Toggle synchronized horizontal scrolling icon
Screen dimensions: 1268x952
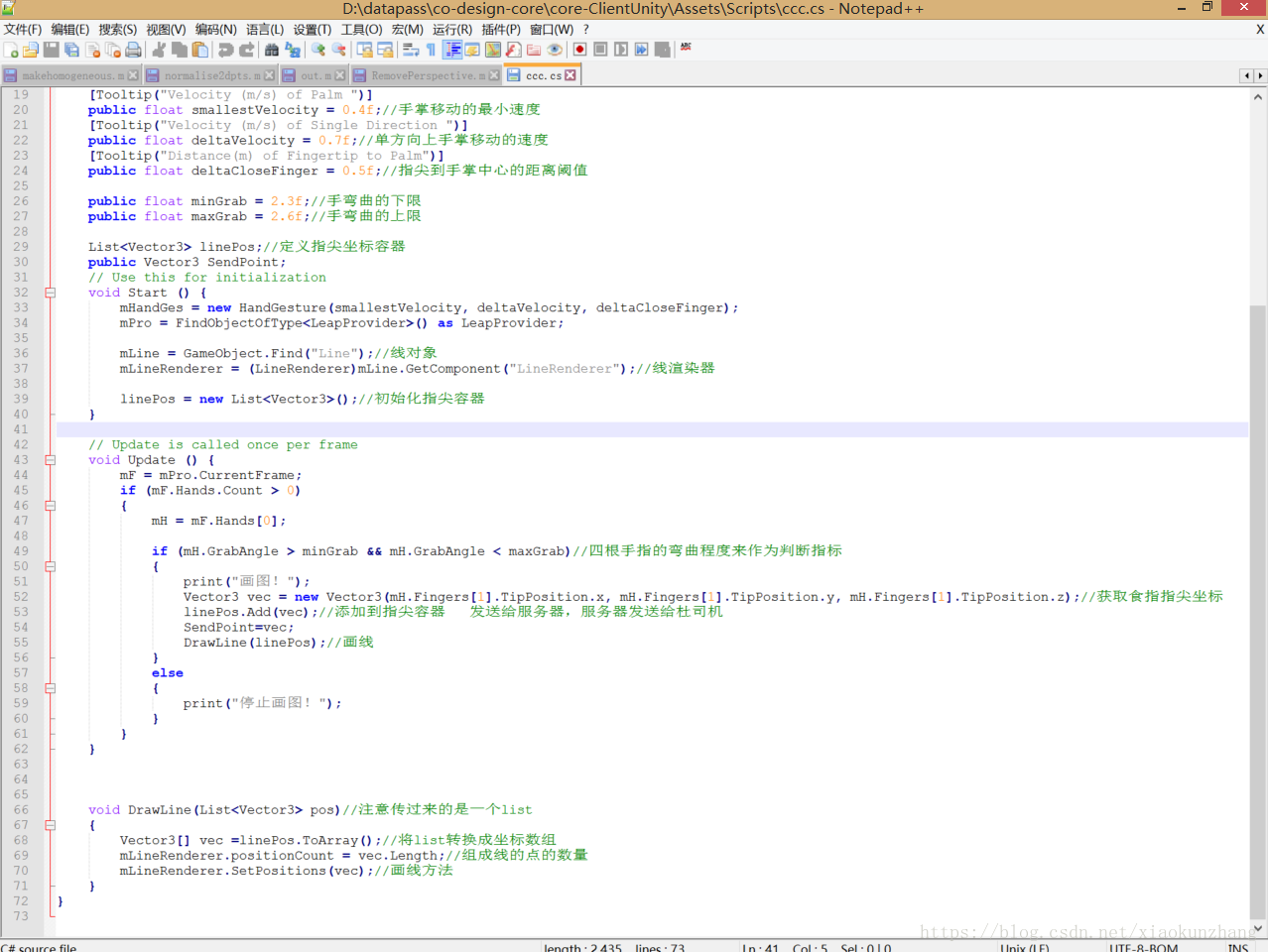385,50
